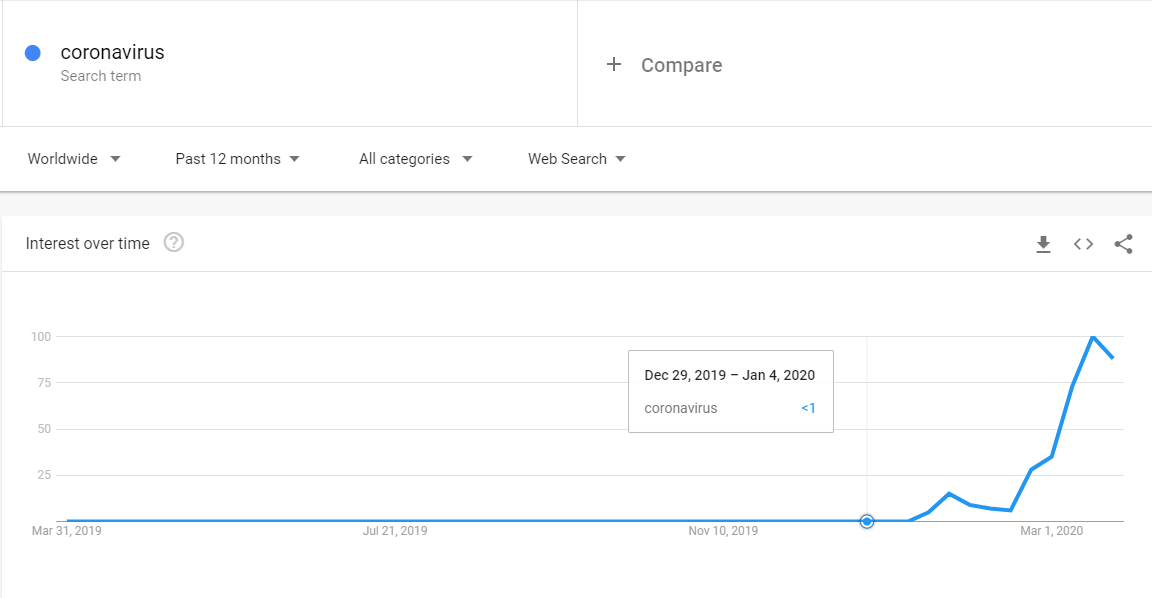
Task: Download the Interest over time chart
Action: pyautogui.click(x=1043, y=244)
